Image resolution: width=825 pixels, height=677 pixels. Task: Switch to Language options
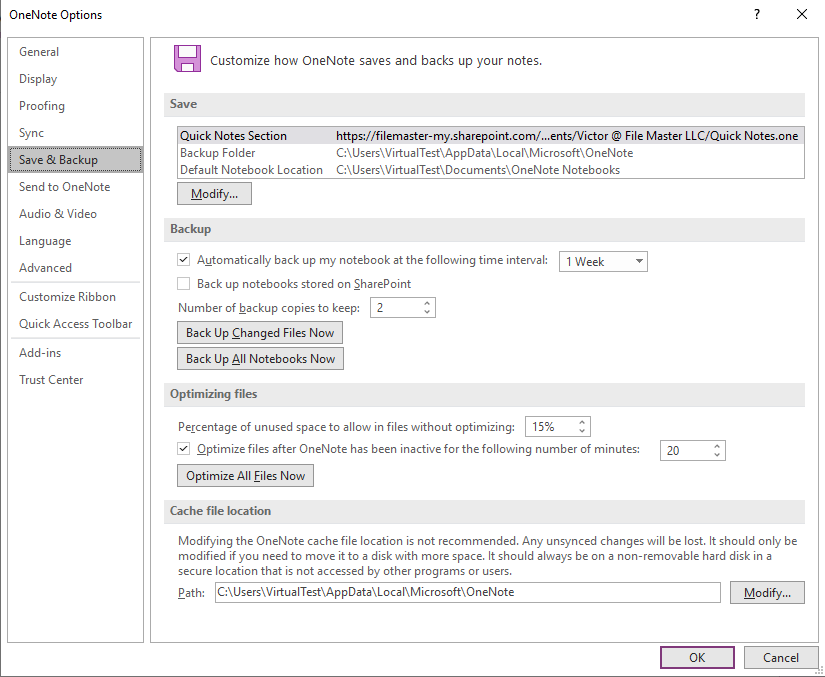(75, 241)
